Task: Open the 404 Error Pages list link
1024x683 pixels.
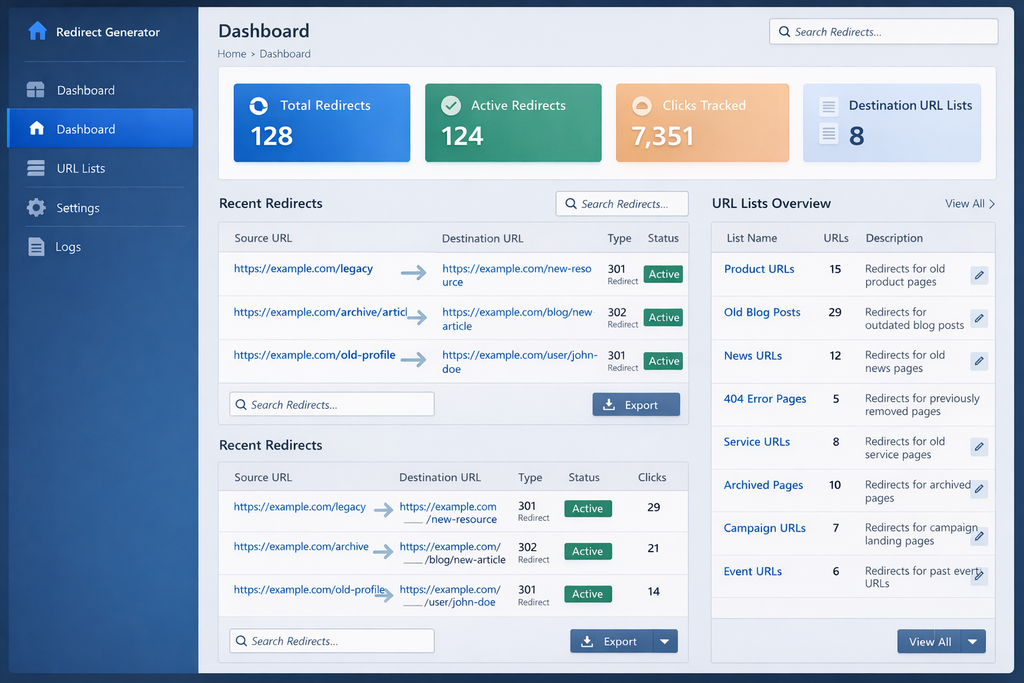Action: 764,399
